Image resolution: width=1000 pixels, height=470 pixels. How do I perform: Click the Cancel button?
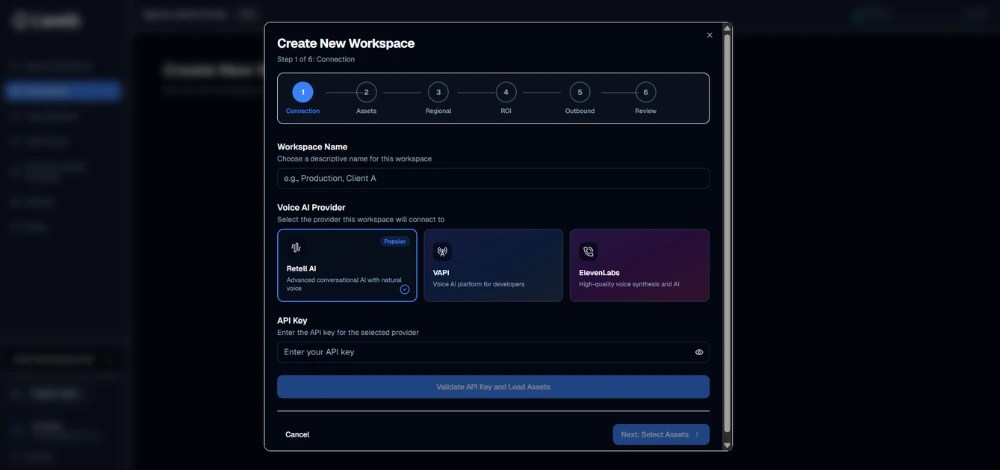point(297,434)
